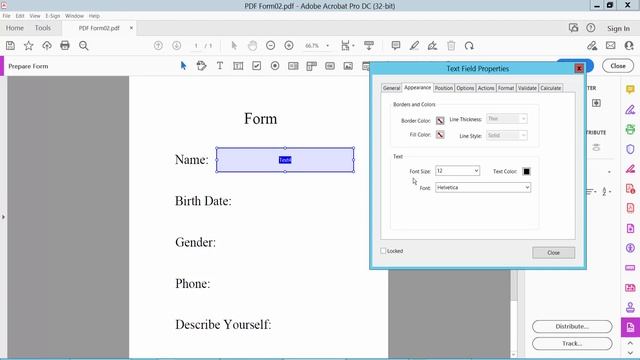Switch to the Position tab

tap(444, 88)
